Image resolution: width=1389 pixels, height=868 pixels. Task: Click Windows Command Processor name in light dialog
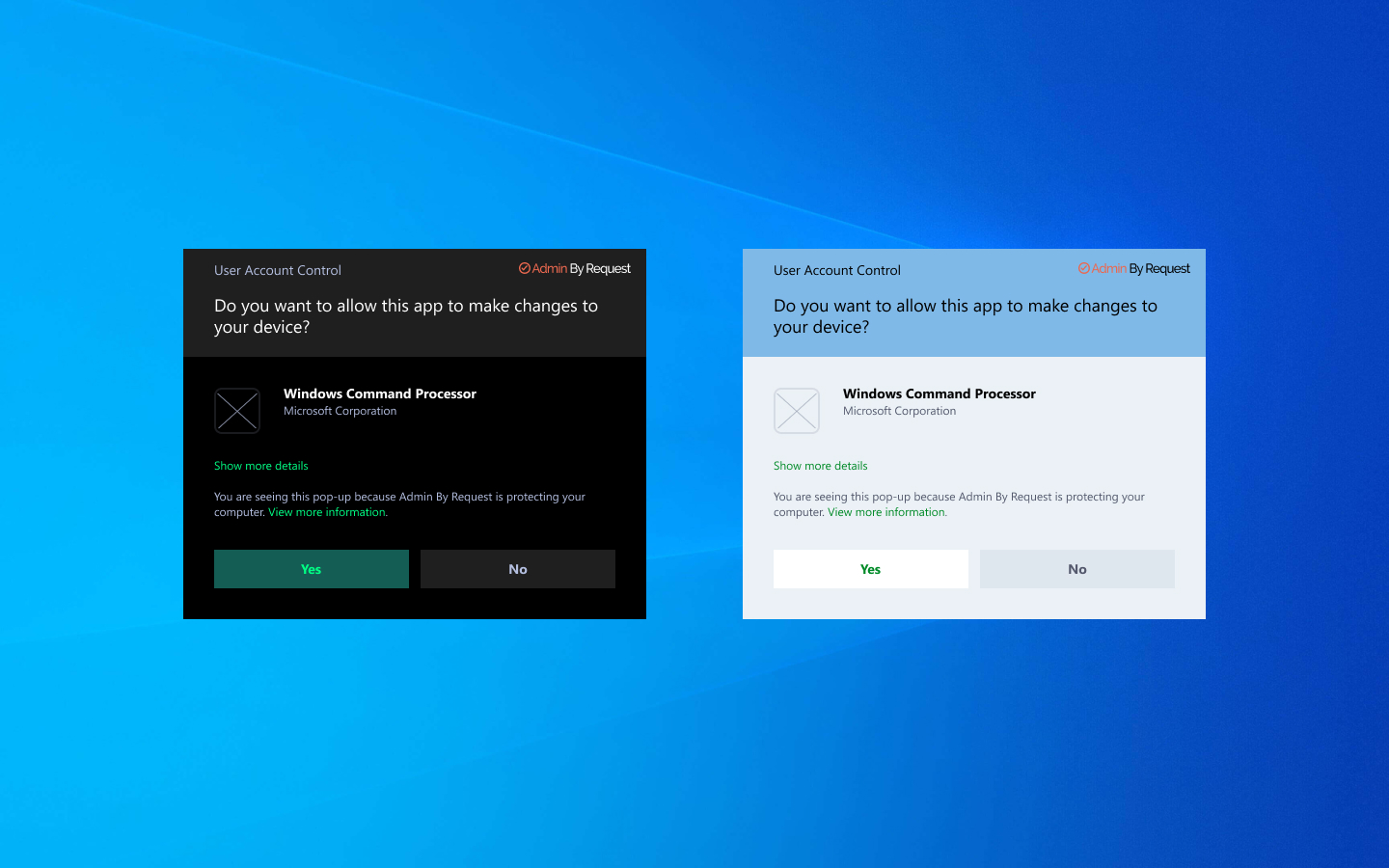point(940,393)
